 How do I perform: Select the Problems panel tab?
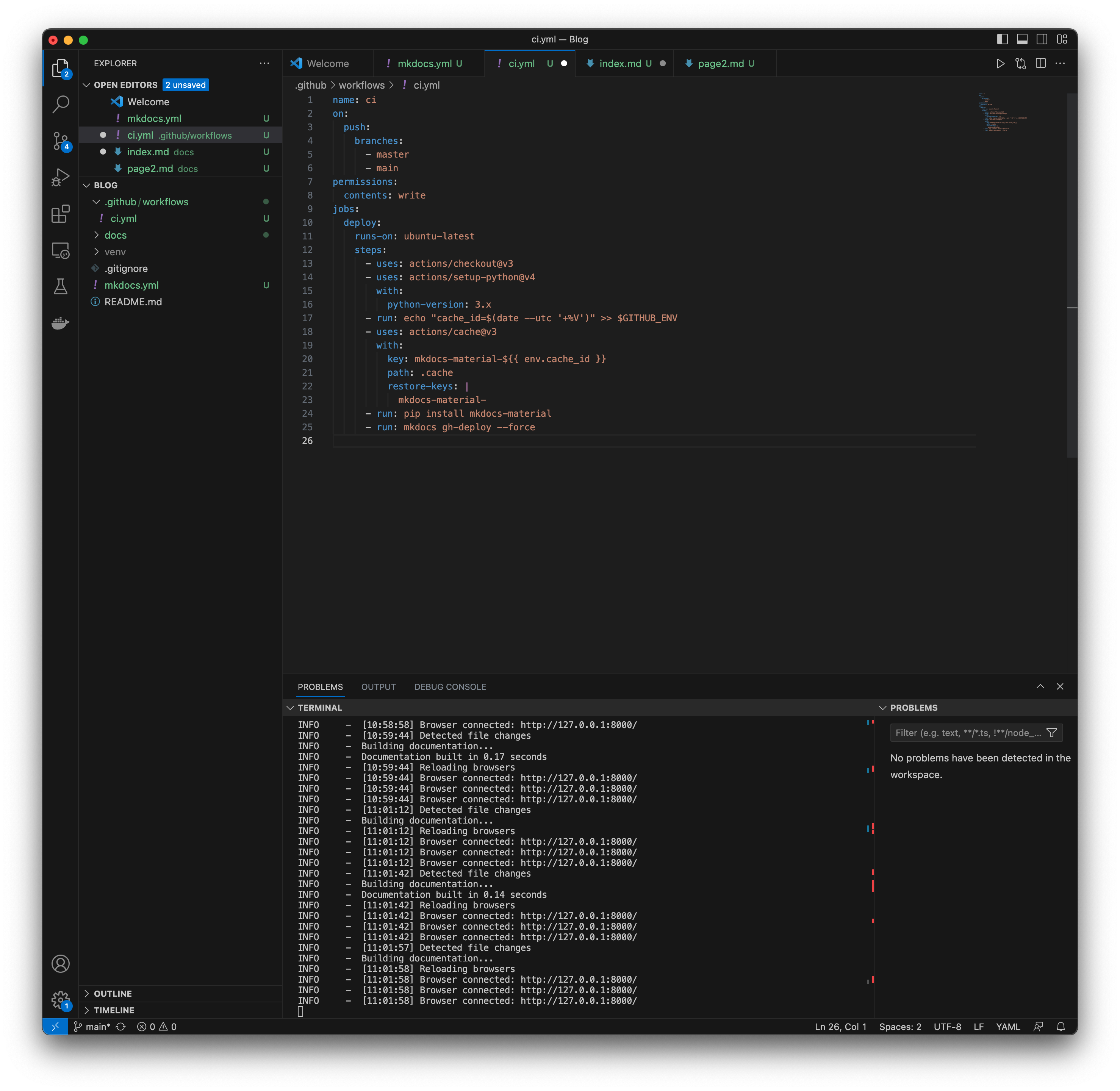click(x=320, y=686)
